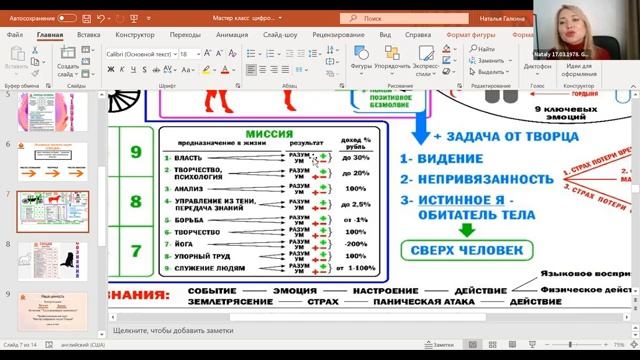The width and height of the screenshot is (640, 360).
Task: Toggle the Автосохранение switch
Action: pyautogui.click(x=67, y=18)
